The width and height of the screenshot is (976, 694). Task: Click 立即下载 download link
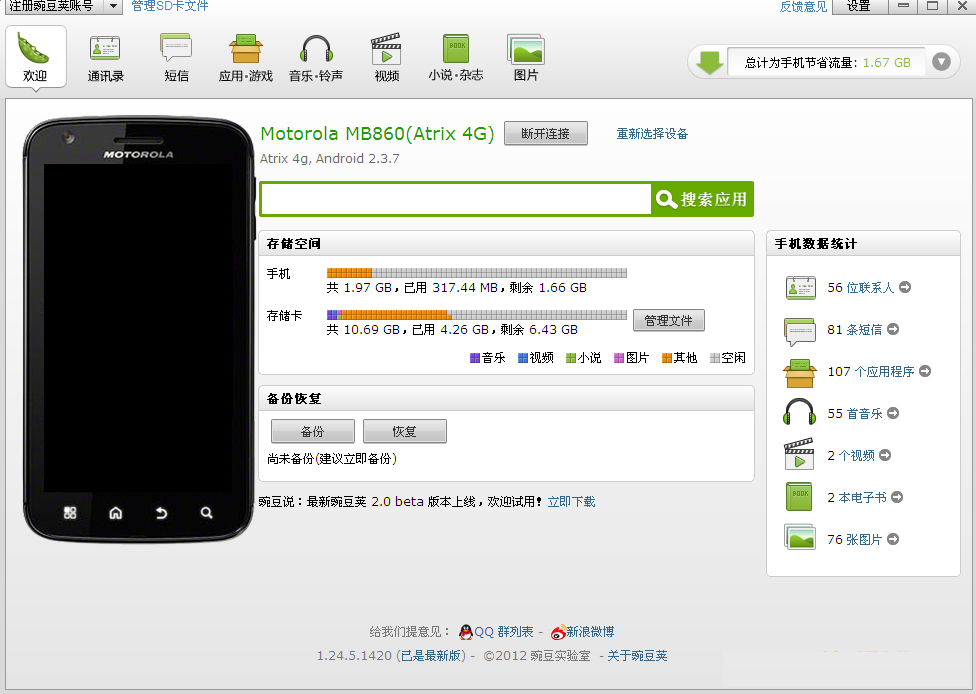(571, 502)
